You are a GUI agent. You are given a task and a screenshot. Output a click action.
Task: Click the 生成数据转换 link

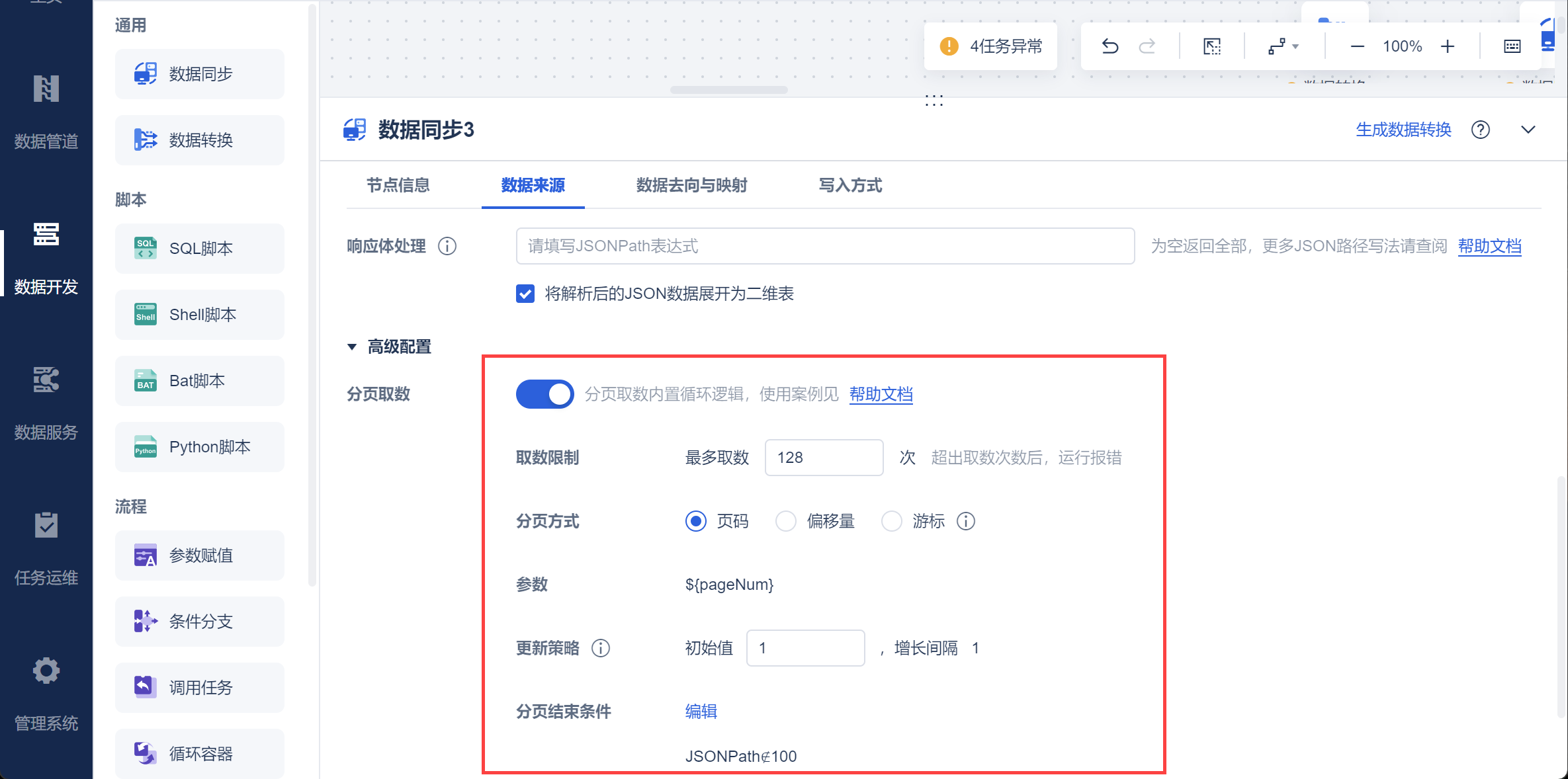[x=1403, y=130]
